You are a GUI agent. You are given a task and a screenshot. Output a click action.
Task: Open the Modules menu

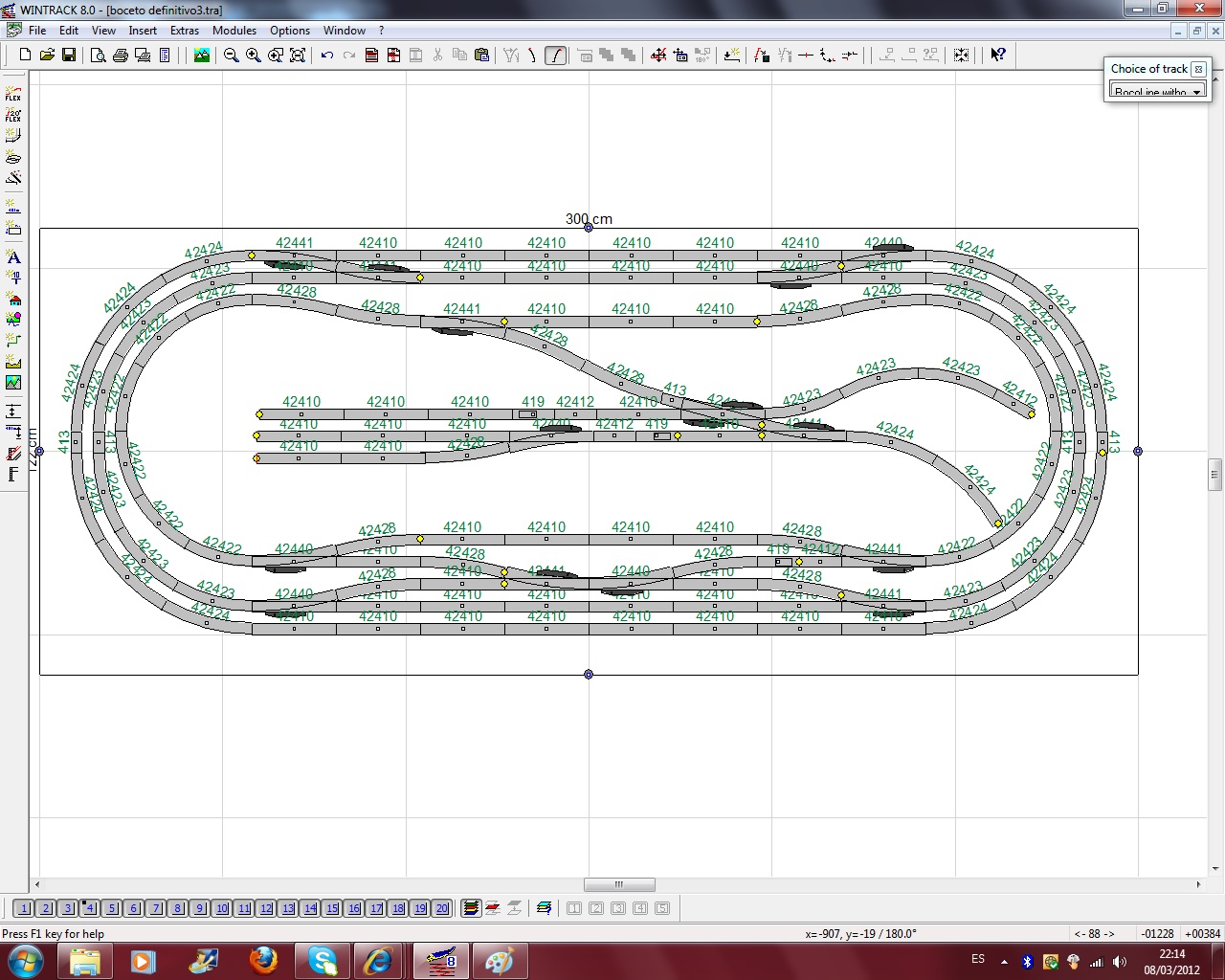[234, 31]
